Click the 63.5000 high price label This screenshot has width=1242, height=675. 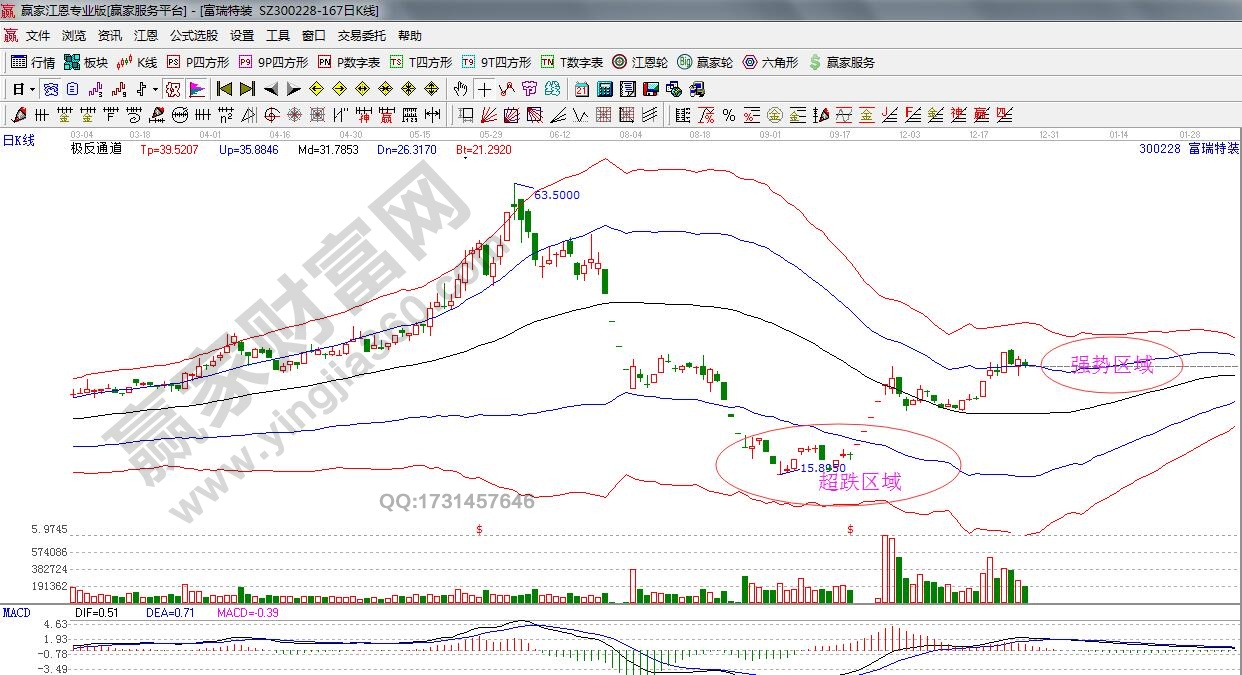[x=556, y=195]
